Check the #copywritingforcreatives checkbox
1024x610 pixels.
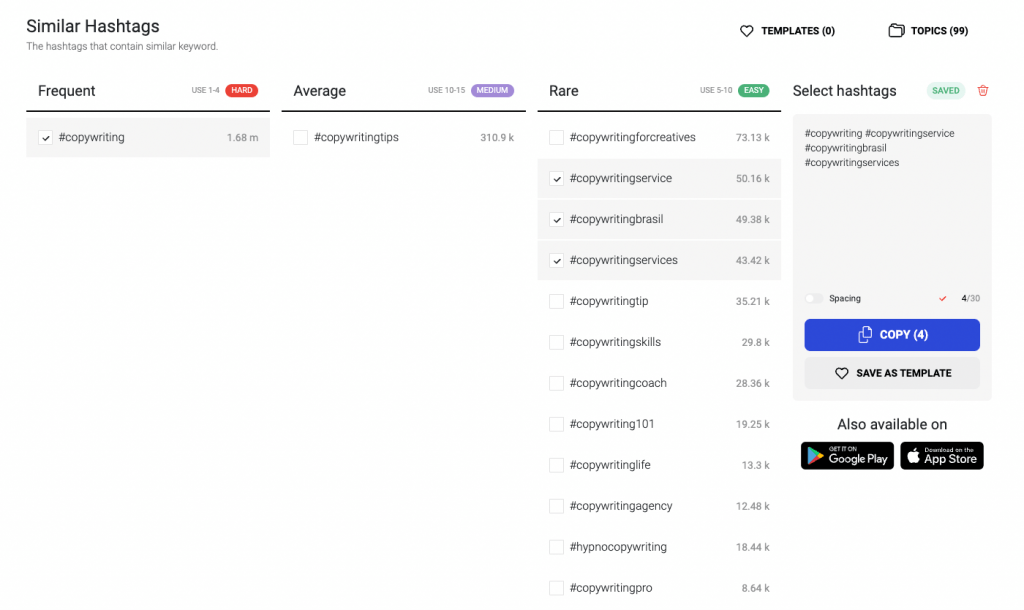point(556,138)
